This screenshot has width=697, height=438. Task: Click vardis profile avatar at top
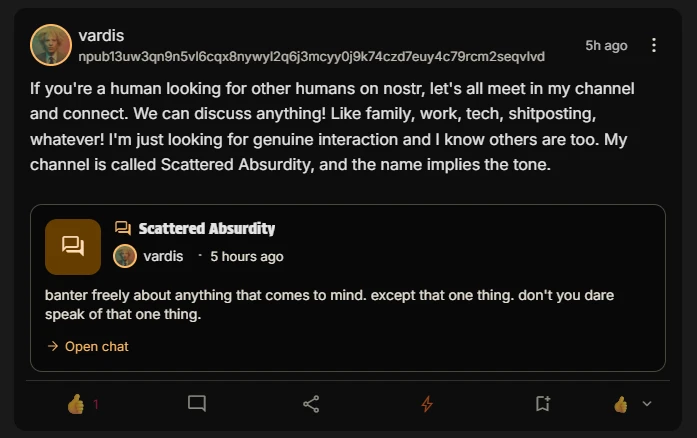click(51, 45)
